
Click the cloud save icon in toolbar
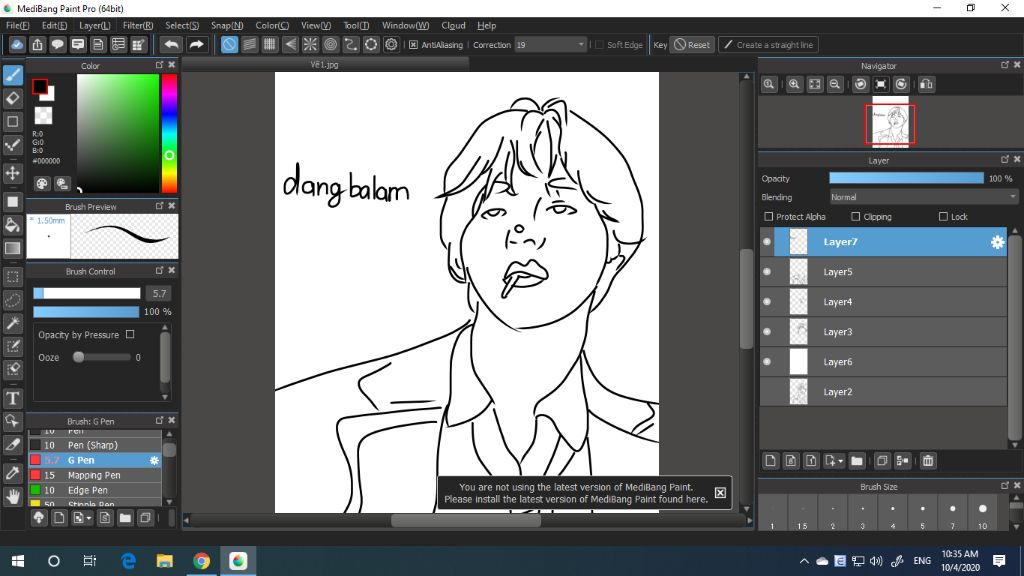point(17,44)
